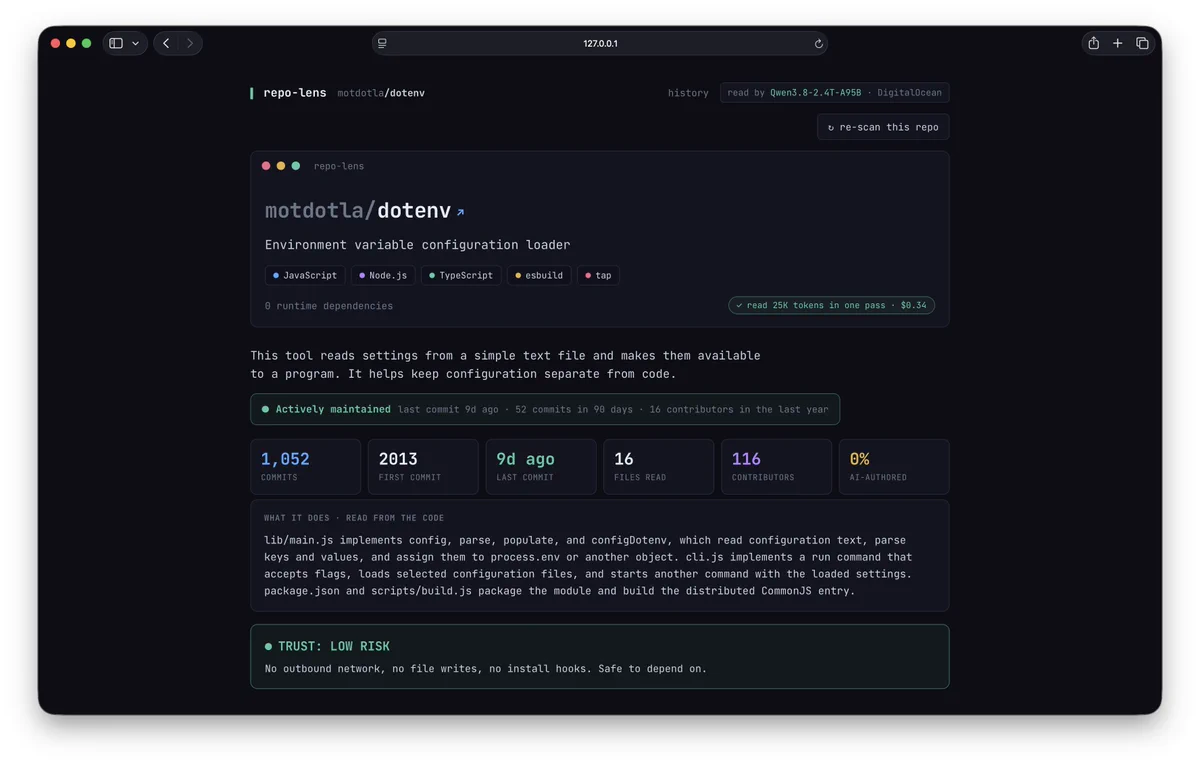Click the 'Environment variable configuration loader' description
This screenshot has width=1200, height=765.
coord(417,245)
